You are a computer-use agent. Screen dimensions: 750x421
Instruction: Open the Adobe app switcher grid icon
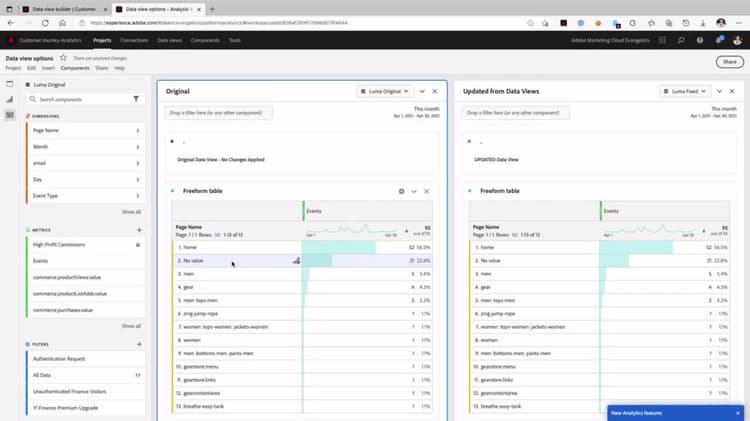(x=662, y=40)
